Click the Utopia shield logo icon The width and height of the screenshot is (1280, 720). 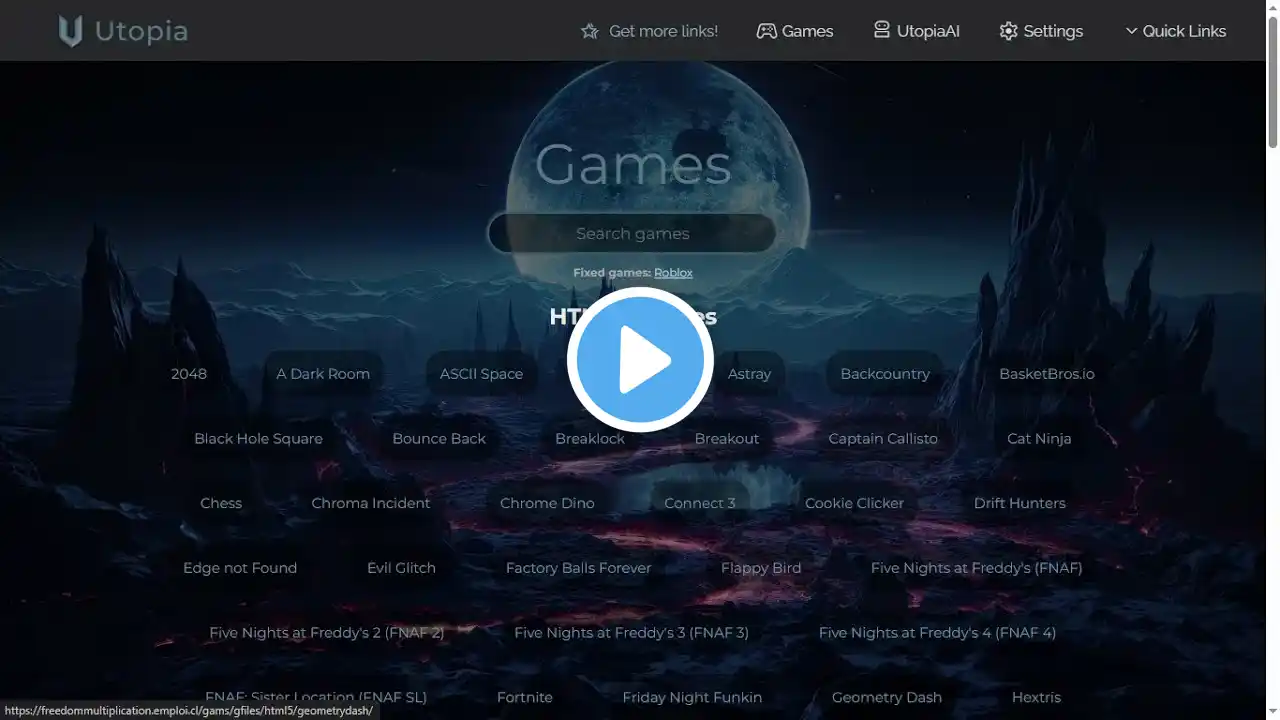[70, 31]
